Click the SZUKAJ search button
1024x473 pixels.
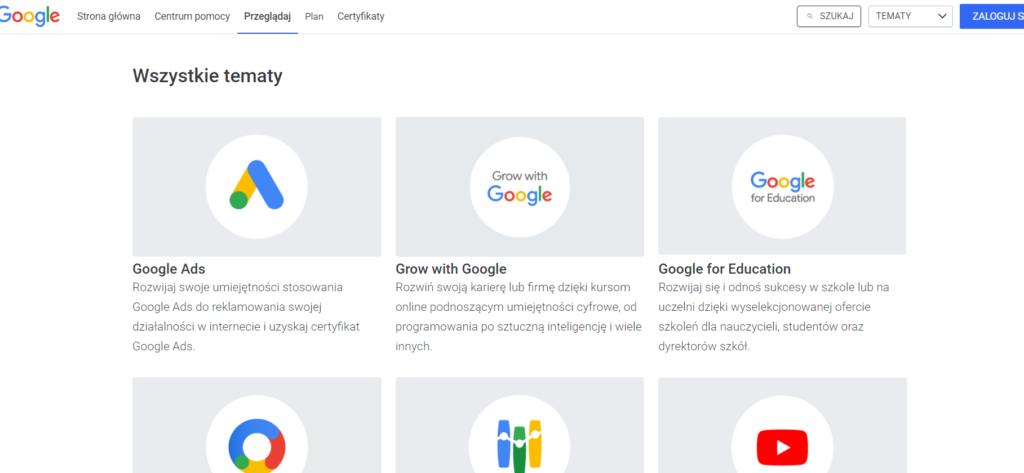tap(829, 16)
